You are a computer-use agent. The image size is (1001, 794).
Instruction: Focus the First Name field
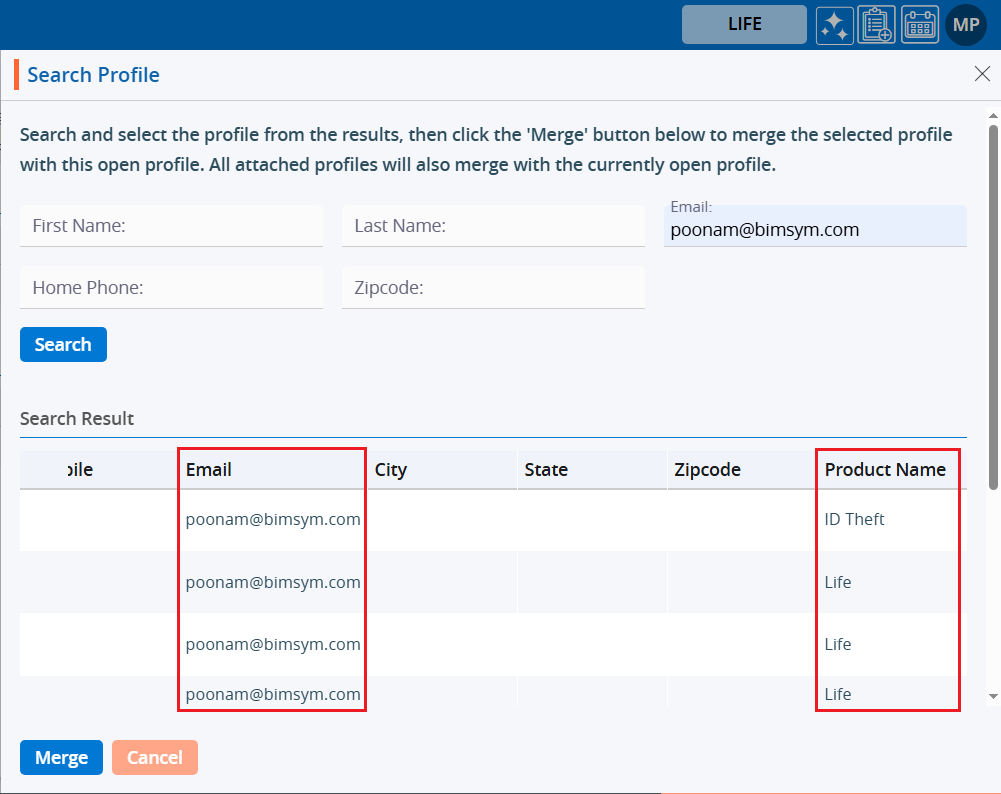click(x=171, y=227)
